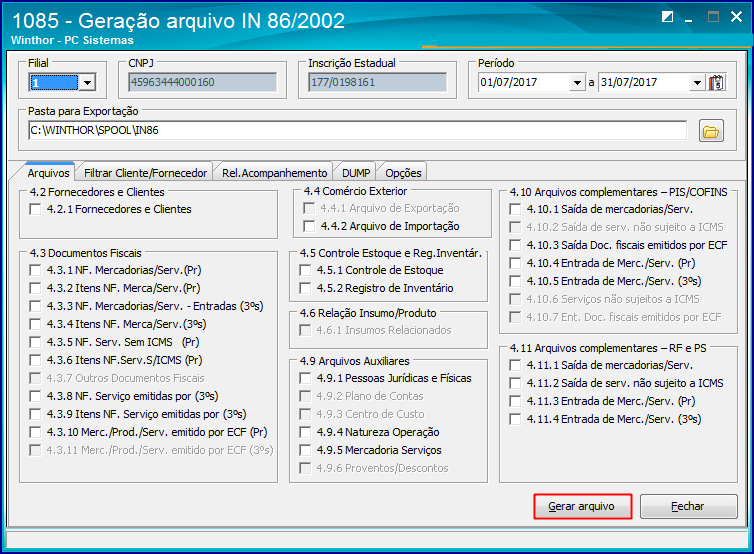Viewport: 754px width, 554px height.
Task: Open the Opções tab
Action: click(x=403, y=173)
